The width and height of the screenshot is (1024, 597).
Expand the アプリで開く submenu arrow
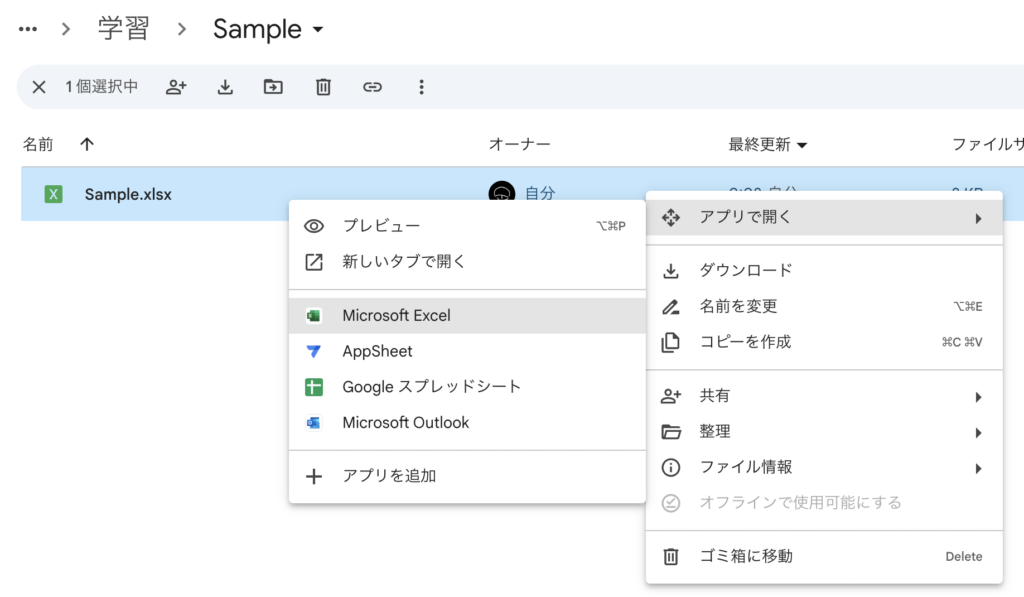coord(978,218)
